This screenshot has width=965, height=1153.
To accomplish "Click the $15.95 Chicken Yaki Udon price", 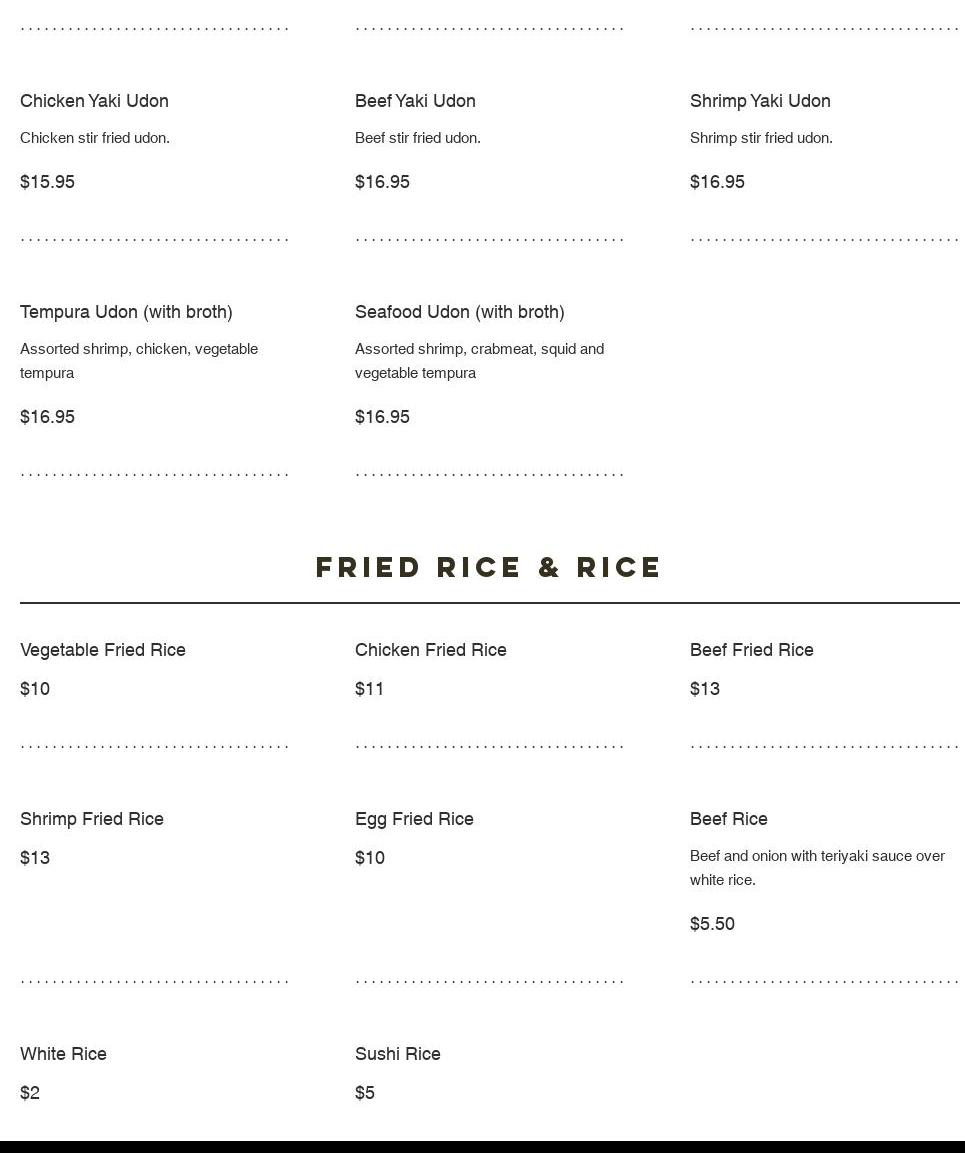I will [x=47, y=182].
